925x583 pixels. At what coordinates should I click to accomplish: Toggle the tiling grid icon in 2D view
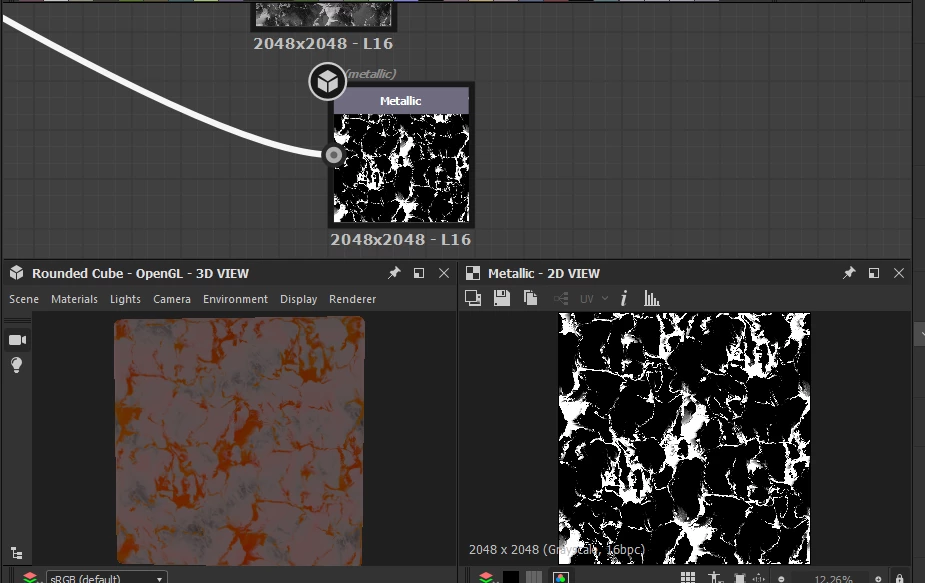coord(688,578)
